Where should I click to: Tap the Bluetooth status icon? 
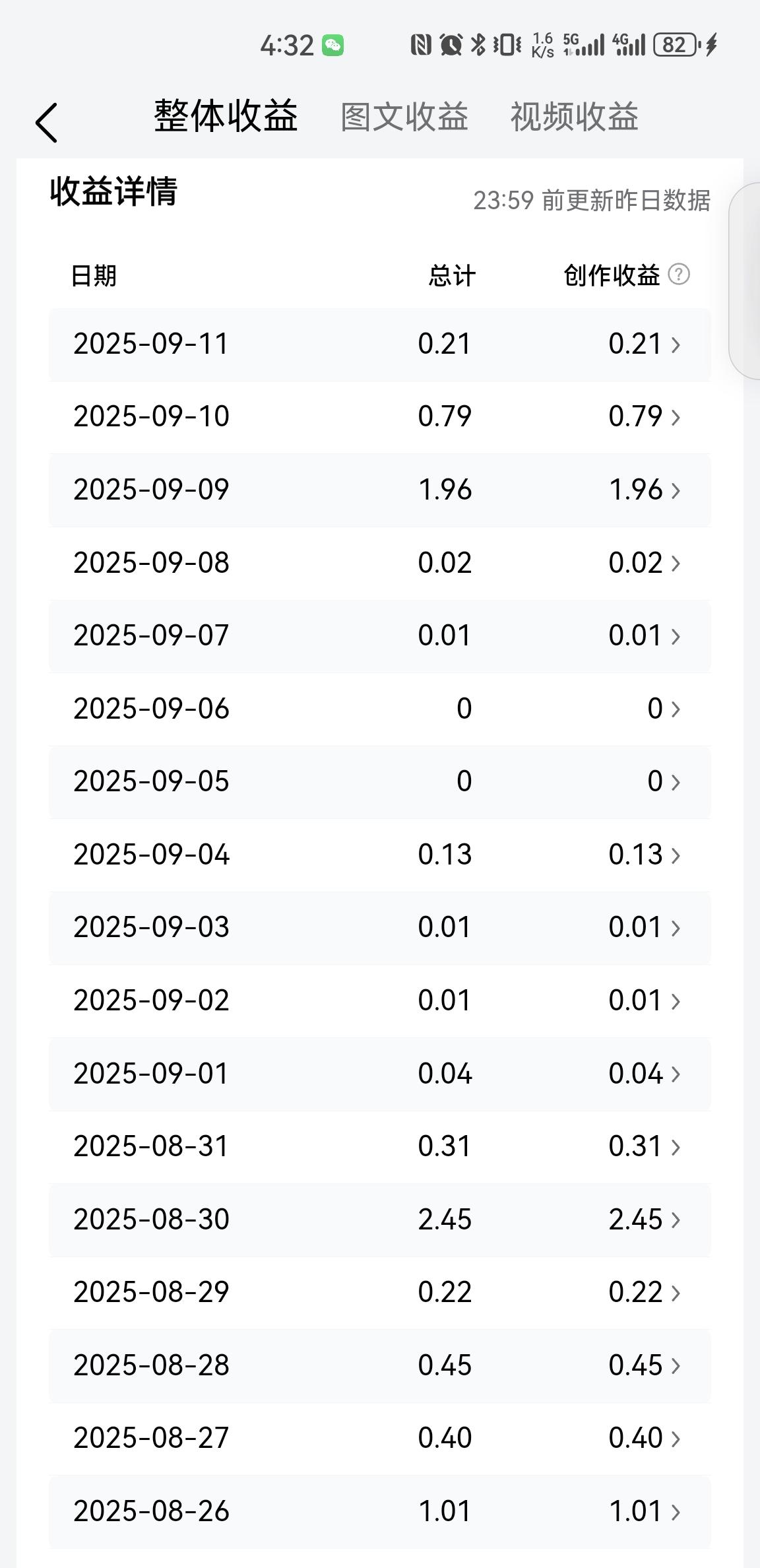(x=478, y=45)
